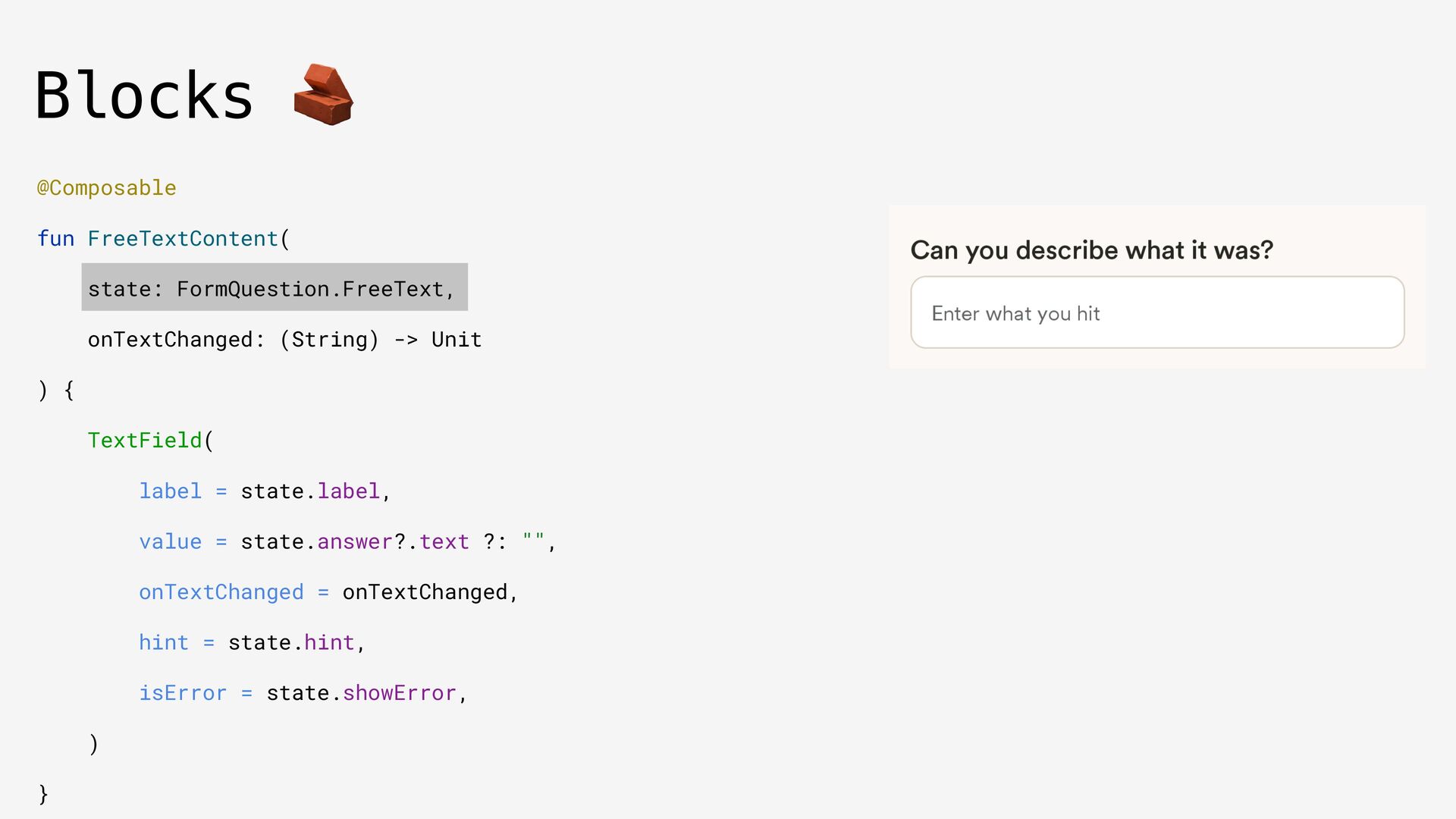Click the highlighted state: FormQuestion.FreeText line
This screenshot has height=819, width=1456.
(x=274, y=289)
